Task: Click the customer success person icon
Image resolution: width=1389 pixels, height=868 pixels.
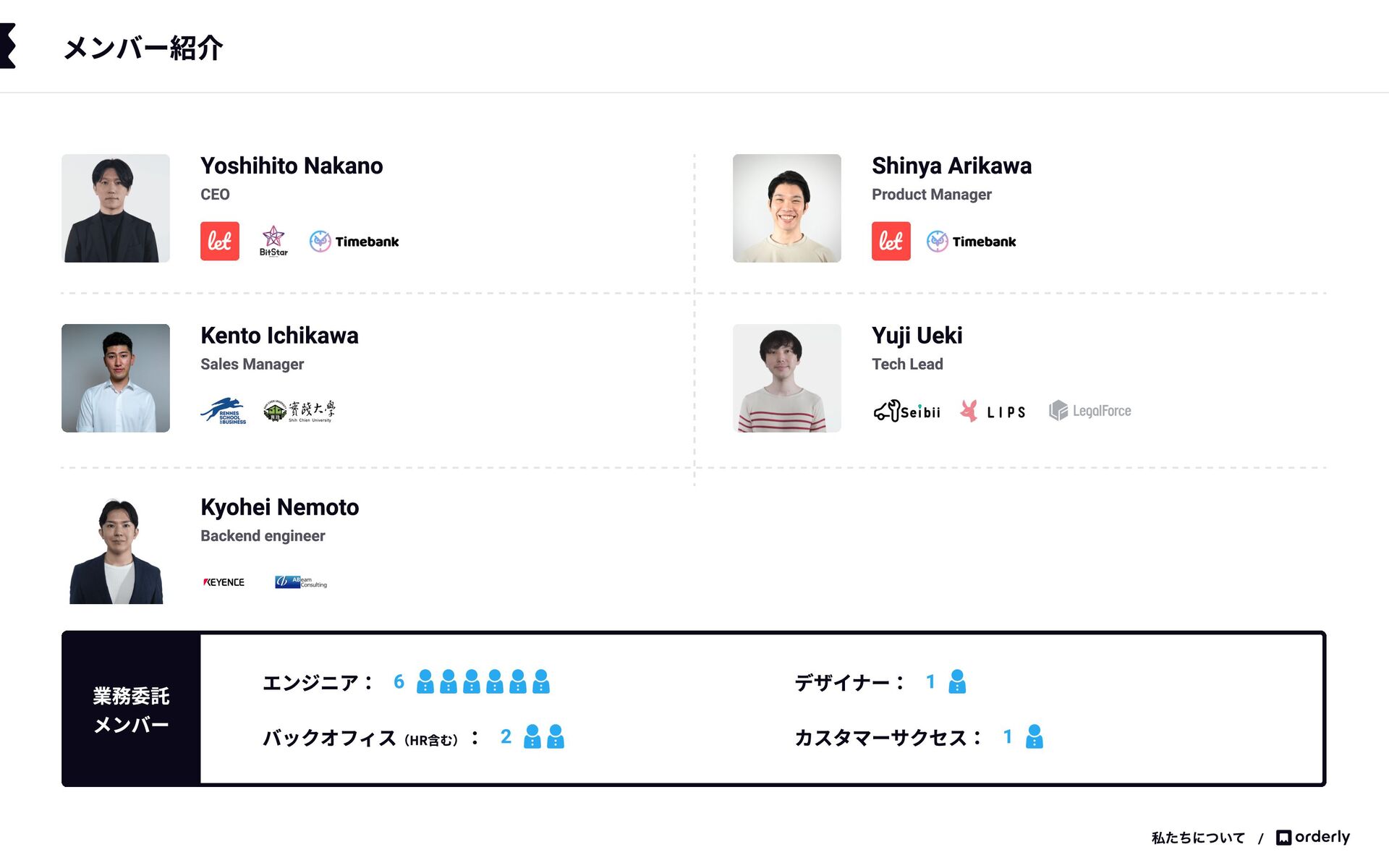Action: (1035, 736)
